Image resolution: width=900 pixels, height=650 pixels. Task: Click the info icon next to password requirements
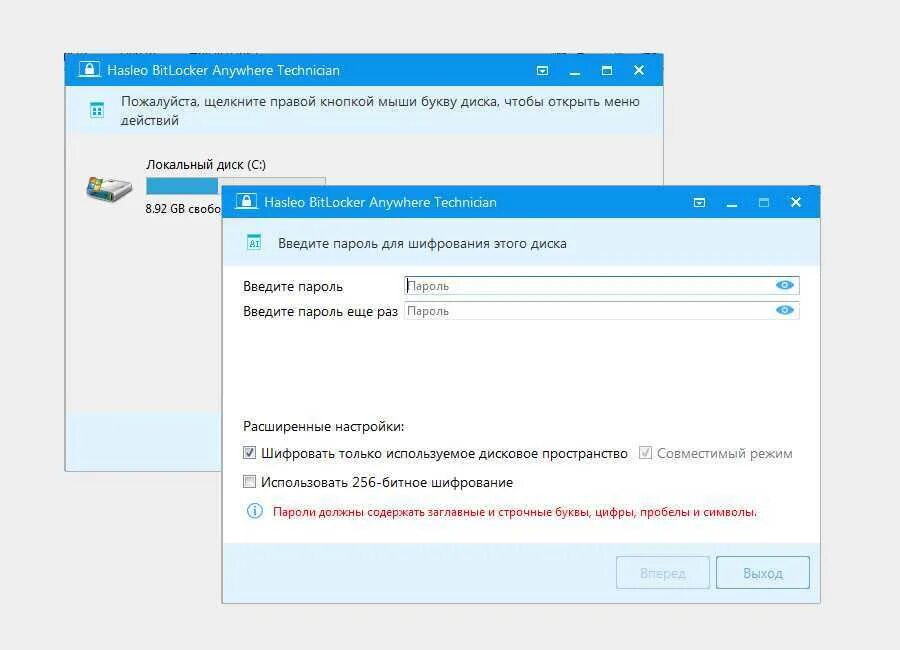point(255,510)
